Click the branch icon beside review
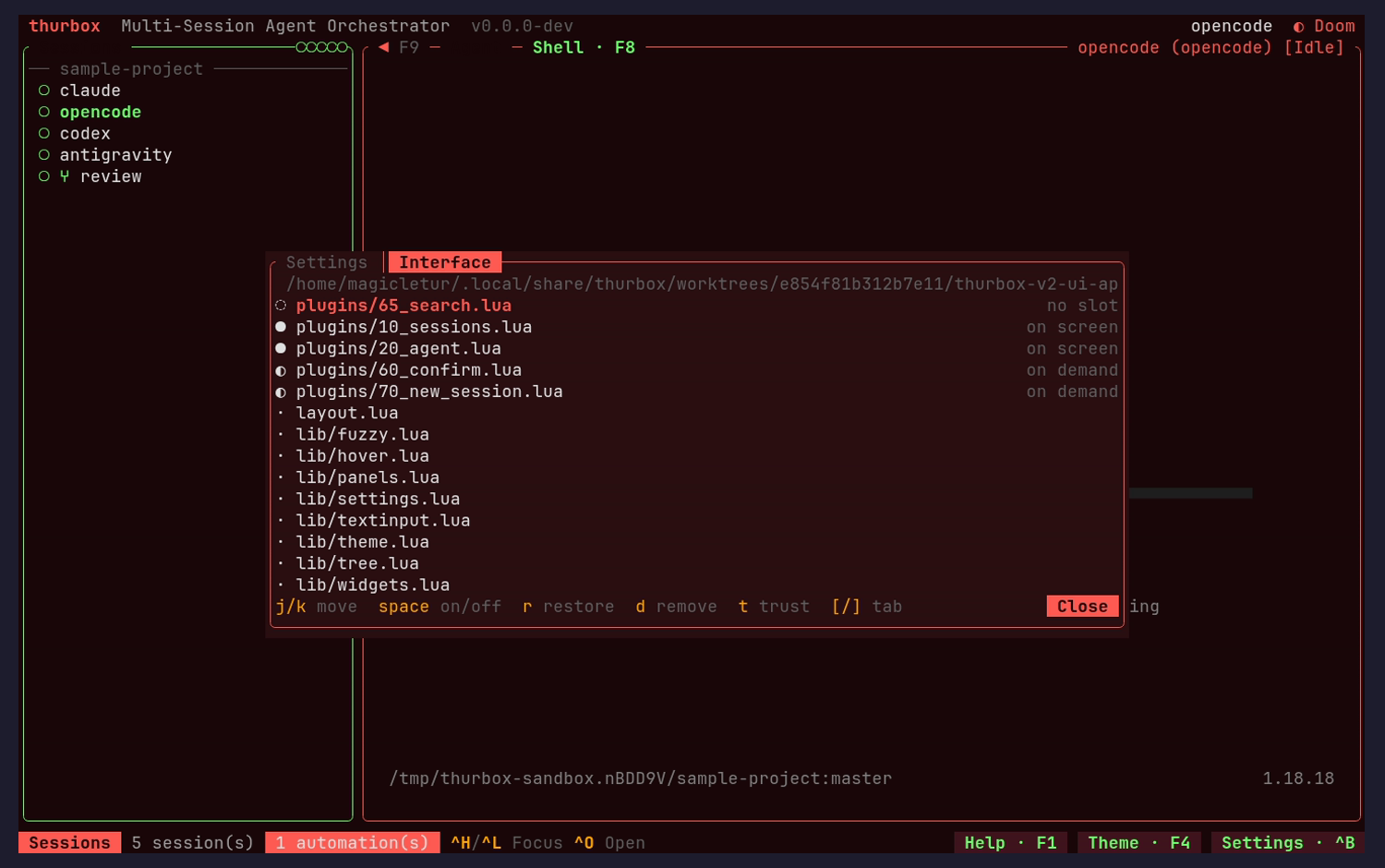The image size is (1385, 868). pyautogui.click(x=65, y=176)
